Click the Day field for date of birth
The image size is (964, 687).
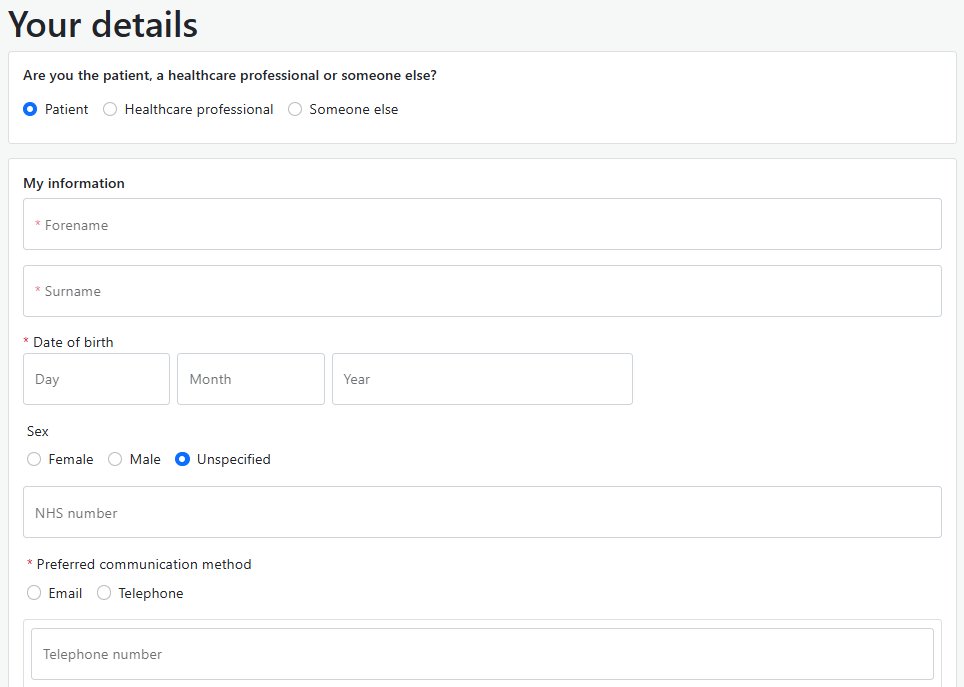click(96, 379)
